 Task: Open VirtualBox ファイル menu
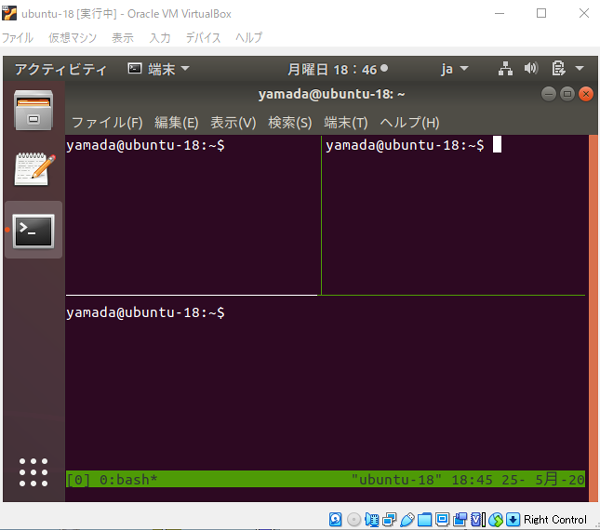[18, 38]
